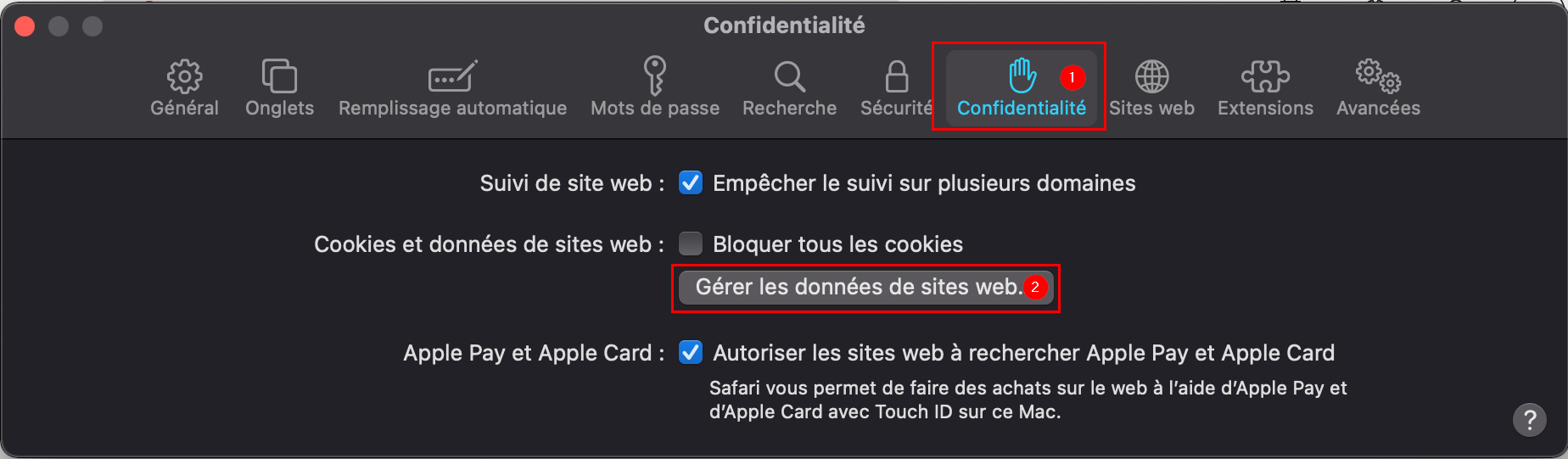
Task: Click the Extensions tab label
Action: click(x=1265, y=108)
